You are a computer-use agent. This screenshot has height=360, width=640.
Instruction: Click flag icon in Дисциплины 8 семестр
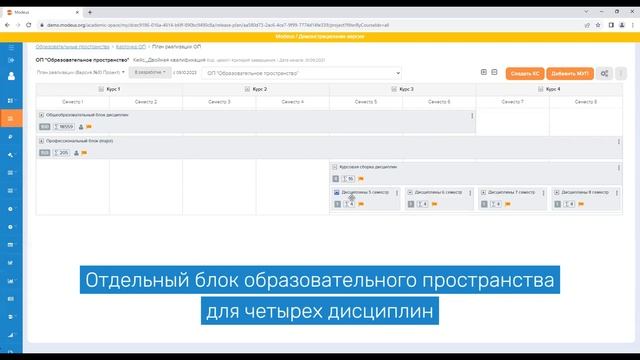pyautogui.click(x=581, y=204)
